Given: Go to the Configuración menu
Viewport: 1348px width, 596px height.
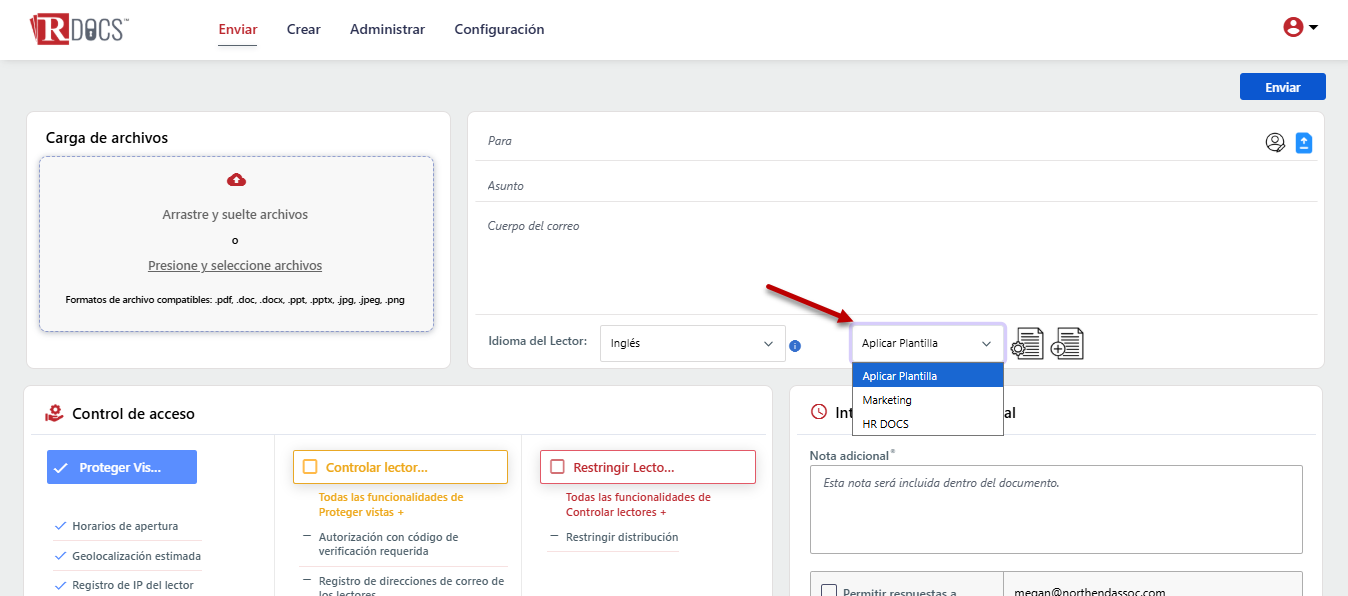Looking at the screenshot, I should click(499, 30).
